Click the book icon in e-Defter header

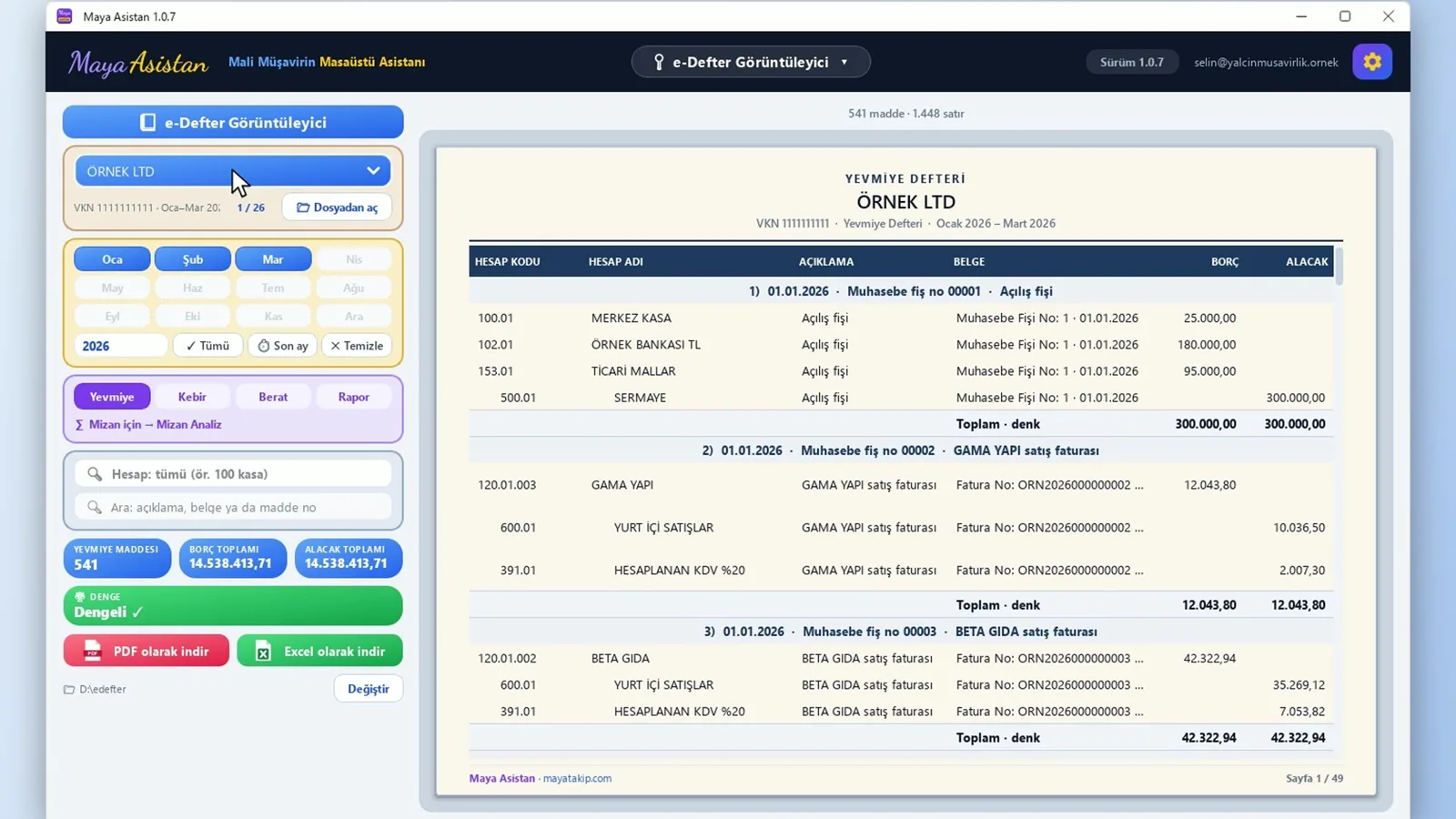point(147,122)
